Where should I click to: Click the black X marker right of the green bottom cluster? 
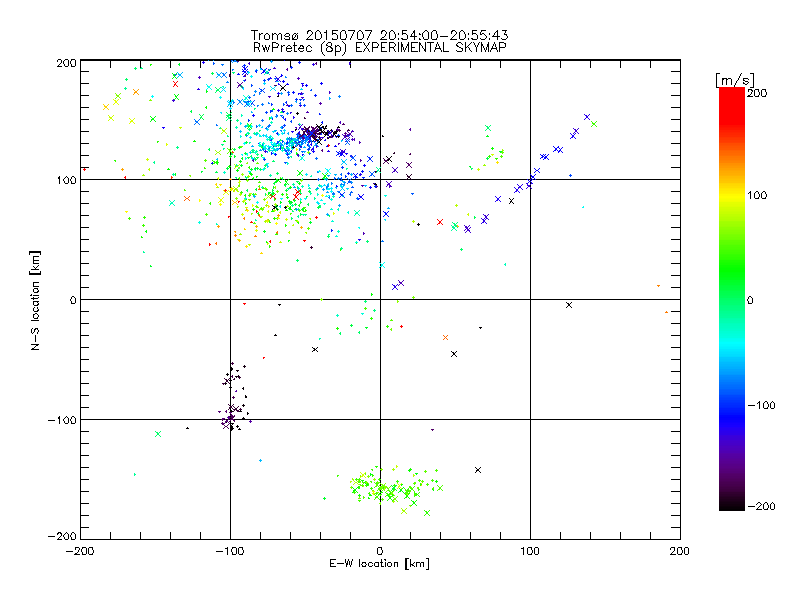click(x=478, y=470)
